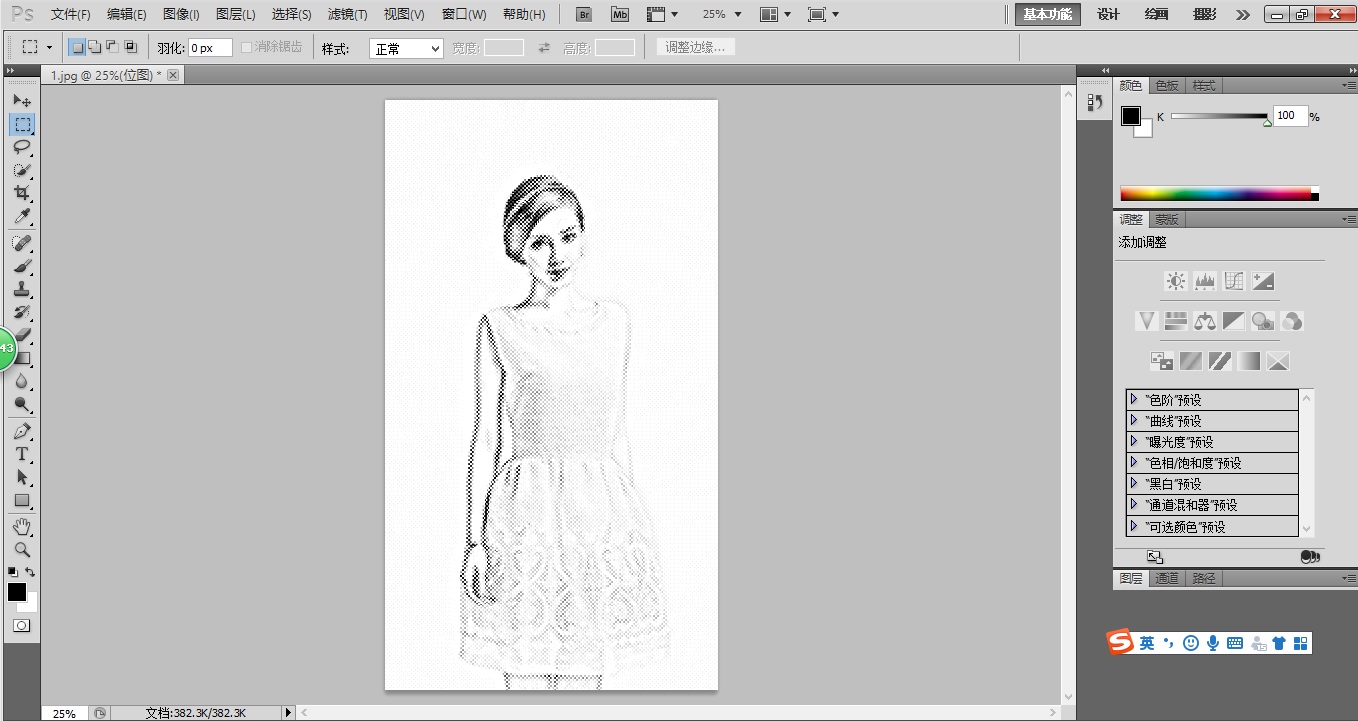Click the 基本功能 workspace button
This screenshot has height=721, width=1358.
(1047, 15)
